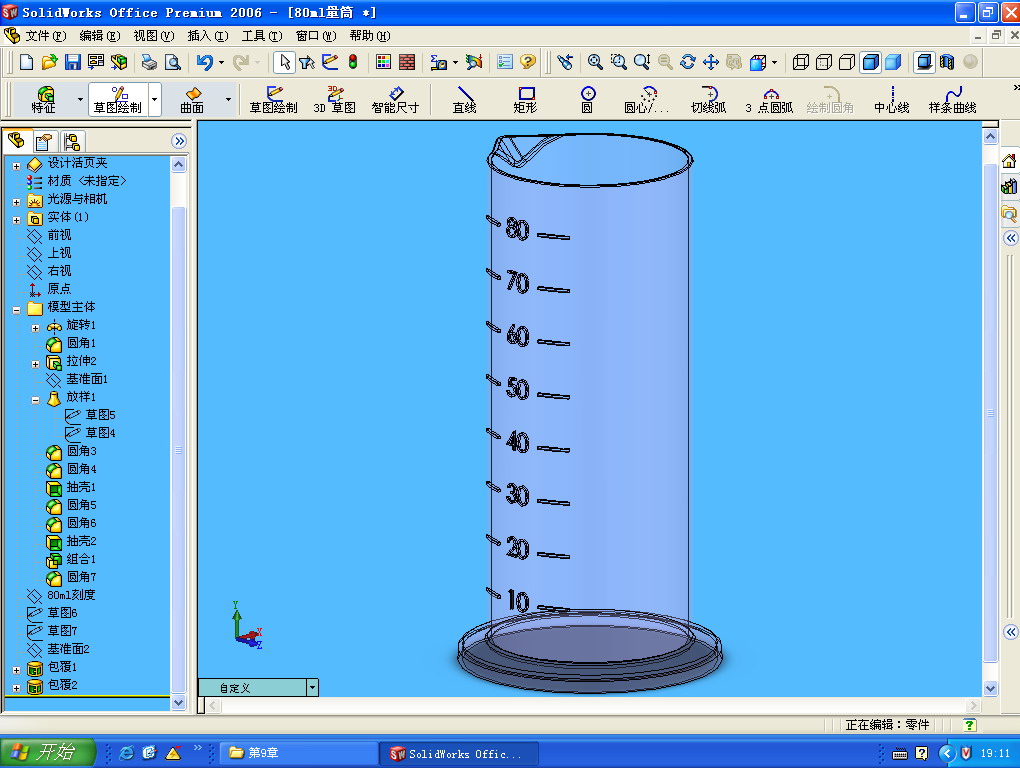Open the 工具(T) menu
This screenshot has width=1020, height=768.
tap(262, 36)
